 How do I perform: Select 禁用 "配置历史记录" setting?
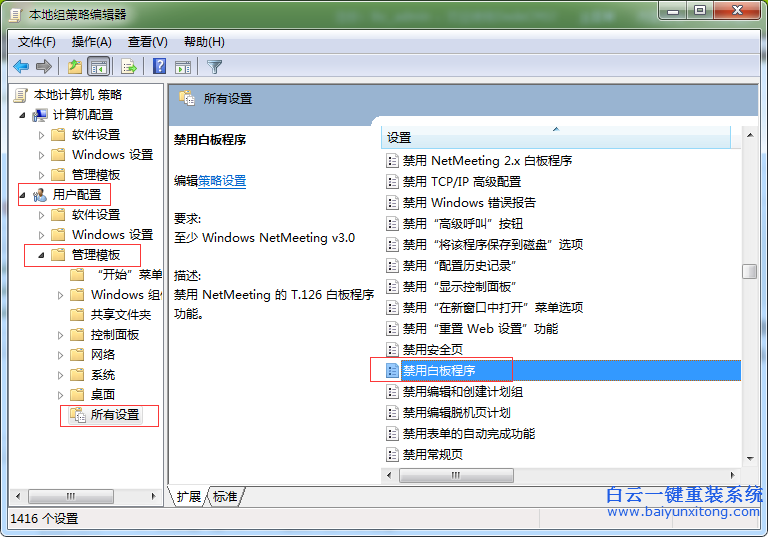click(x=459, y=266)
